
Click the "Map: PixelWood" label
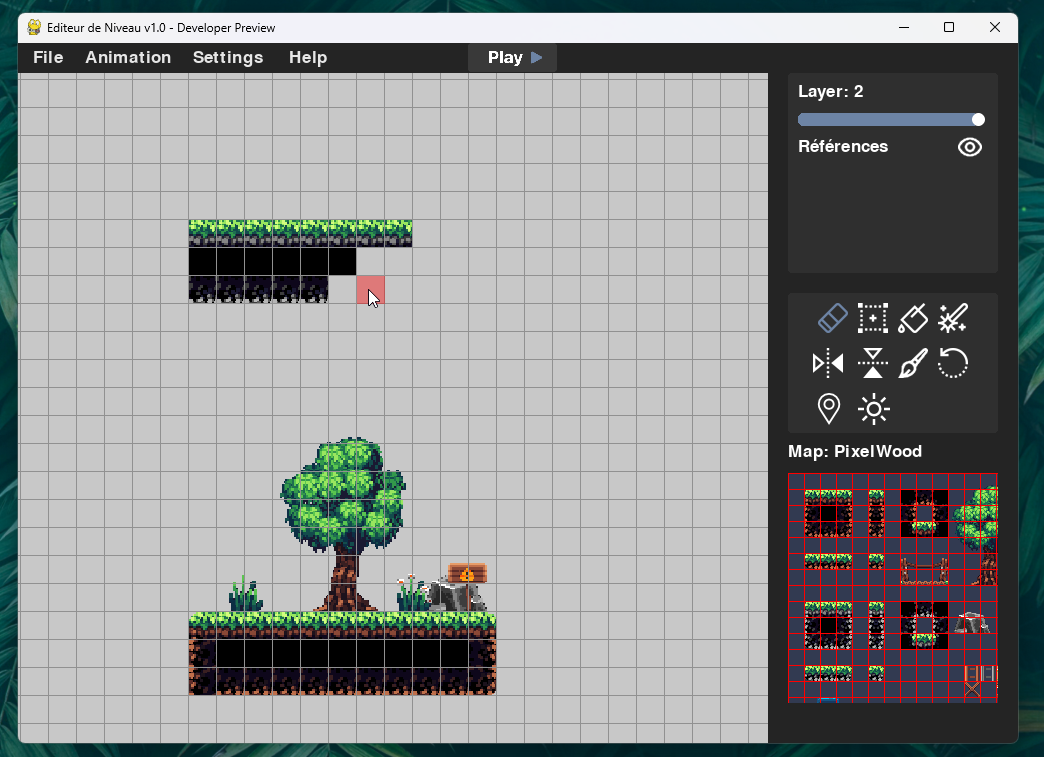click(x=855, y=451)
